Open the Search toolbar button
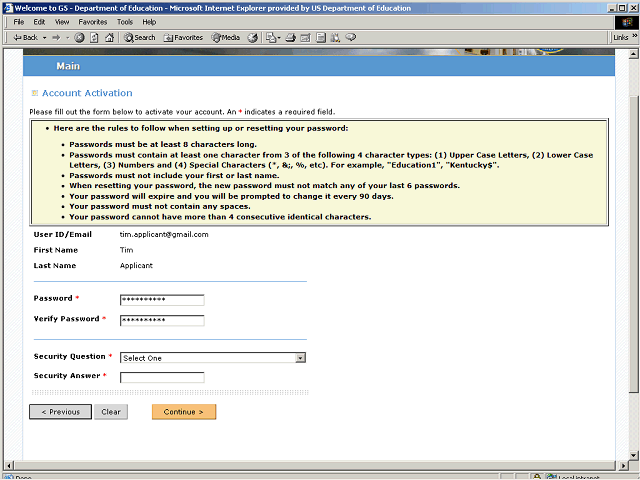The width and height of the screenshot is (640, 480). [140, 38]
